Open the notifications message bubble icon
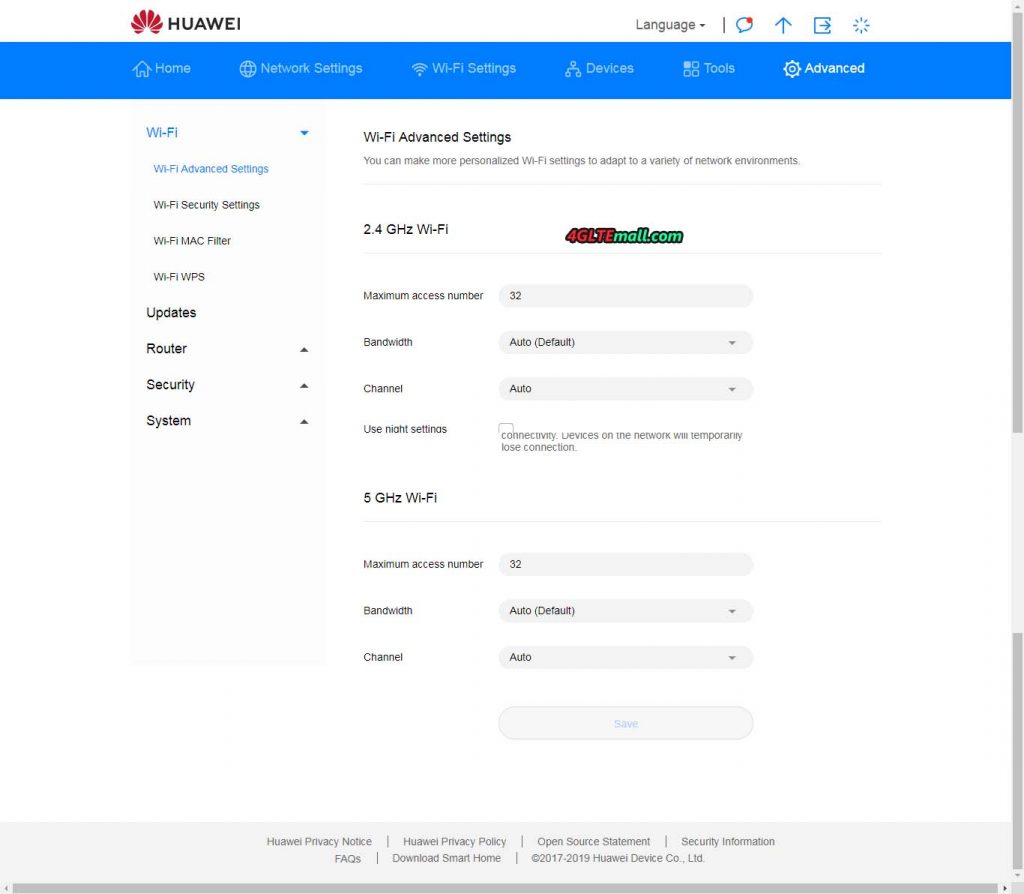This screenshot has width=1024, height=894. pos(743,25)
